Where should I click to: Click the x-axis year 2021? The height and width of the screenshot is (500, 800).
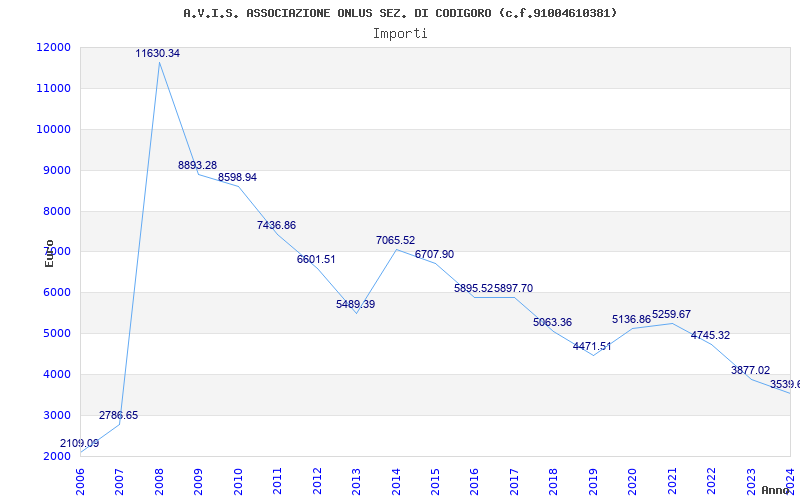click(672, 482)
